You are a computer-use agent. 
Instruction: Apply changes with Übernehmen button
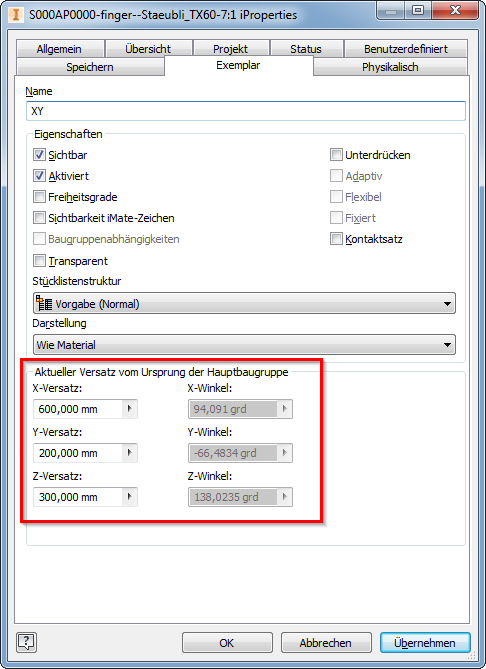tap(425, 643)
